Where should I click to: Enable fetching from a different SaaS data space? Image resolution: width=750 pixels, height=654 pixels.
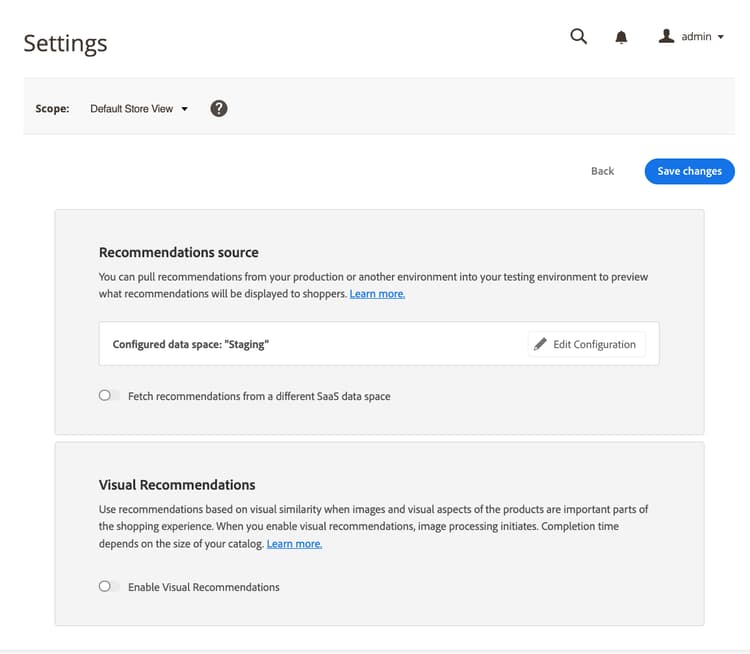pos(109,396)
